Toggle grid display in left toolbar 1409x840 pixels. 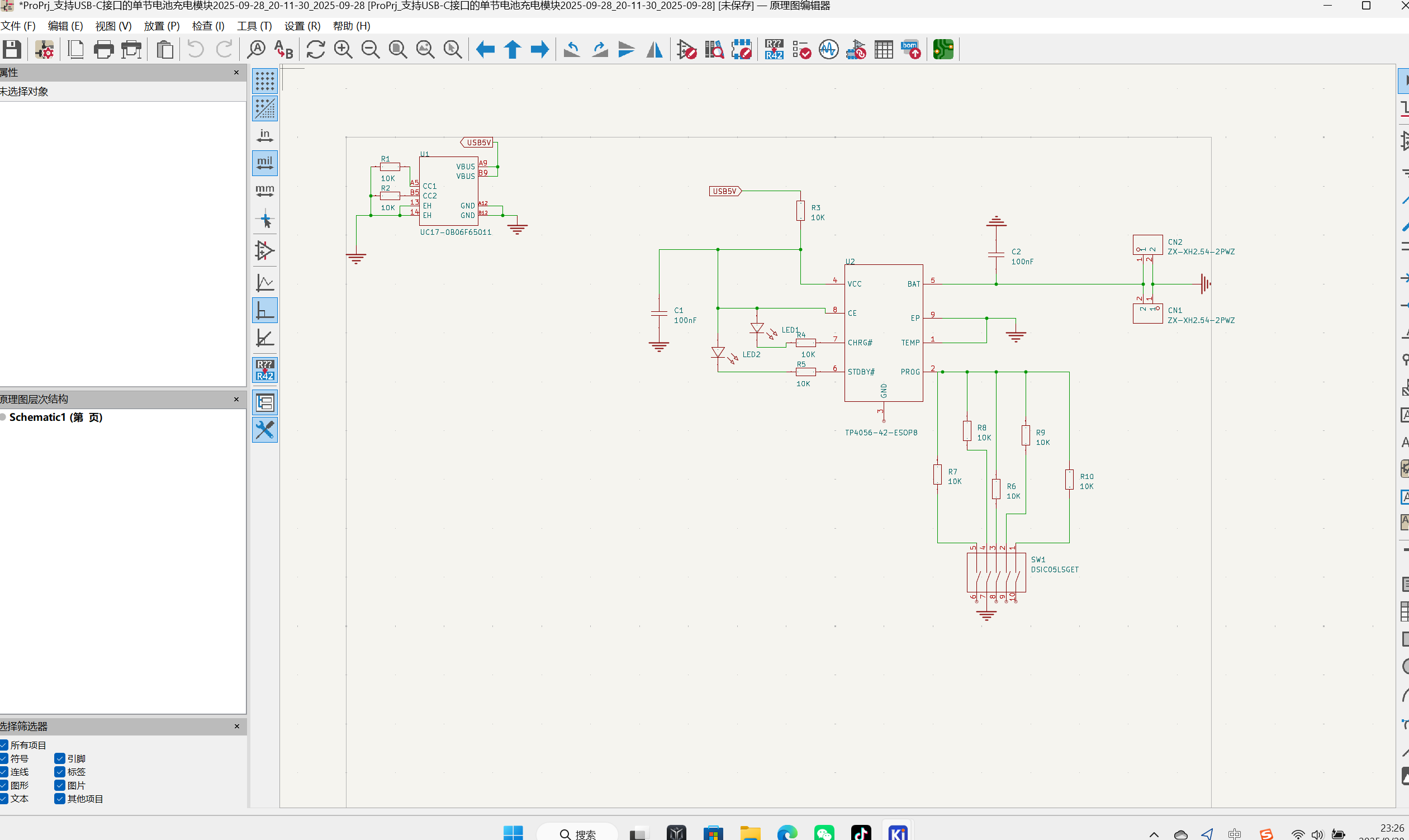coord(265,81)
